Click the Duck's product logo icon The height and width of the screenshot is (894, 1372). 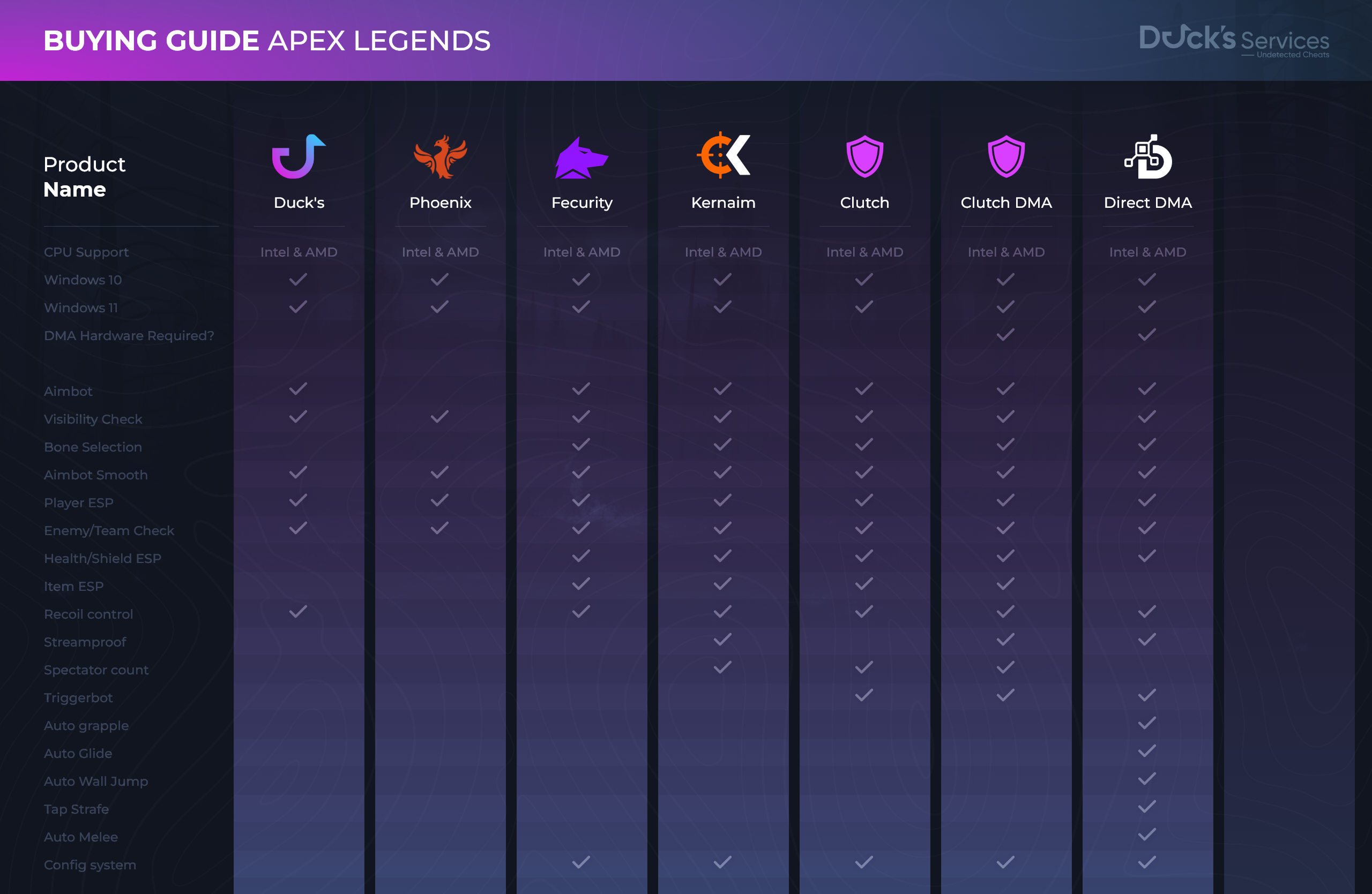(x=299, y=157)
